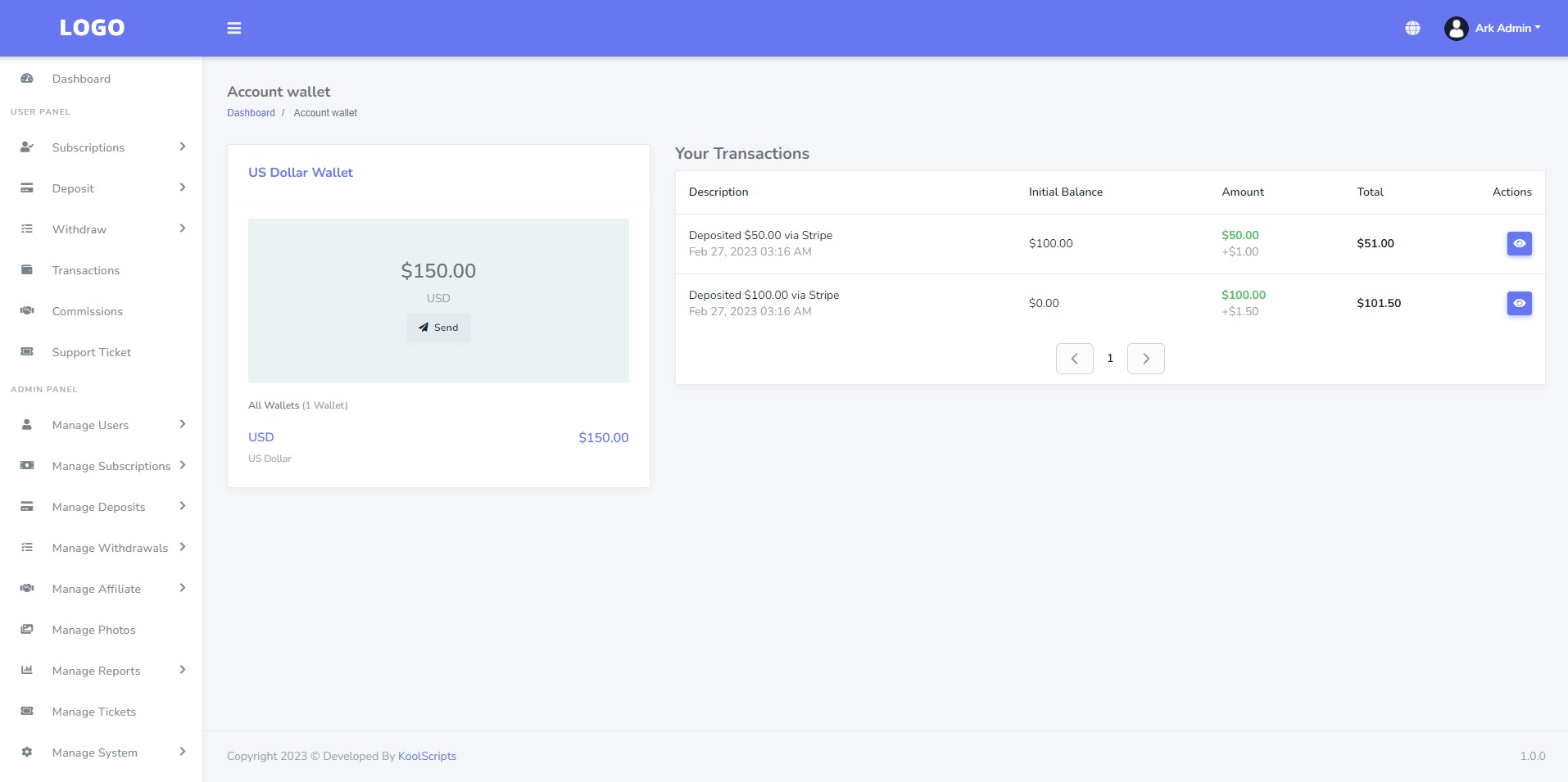Follow the KoolScripts link in the footer
Screen dimensions: 1568x782
coord(427,755)
